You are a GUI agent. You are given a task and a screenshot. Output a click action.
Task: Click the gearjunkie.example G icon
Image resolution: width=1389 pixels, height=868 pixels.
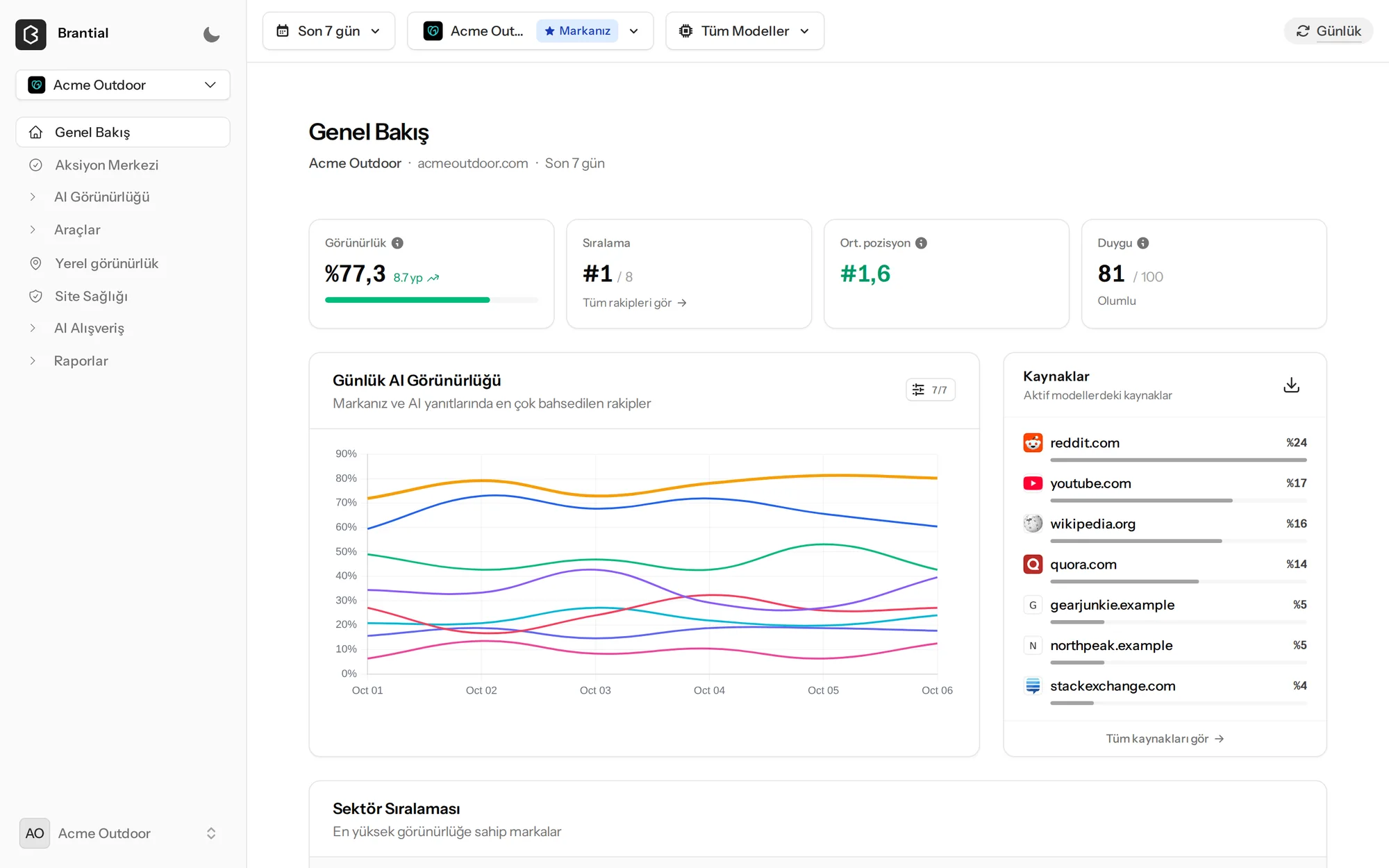pyautogui.click(x=1033, y=605)
